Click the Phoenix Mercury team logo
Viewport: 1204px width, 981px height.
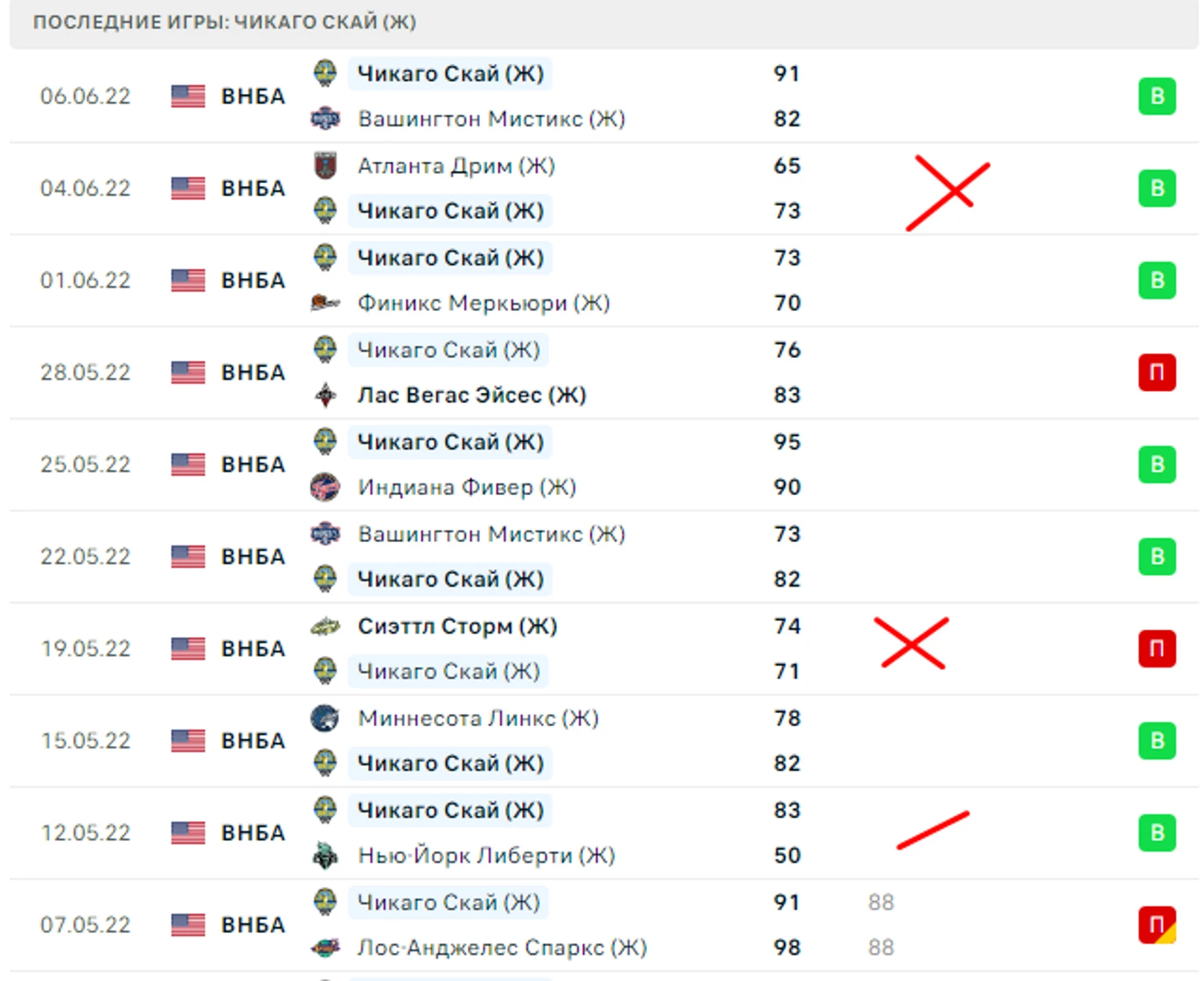[325, 303]
